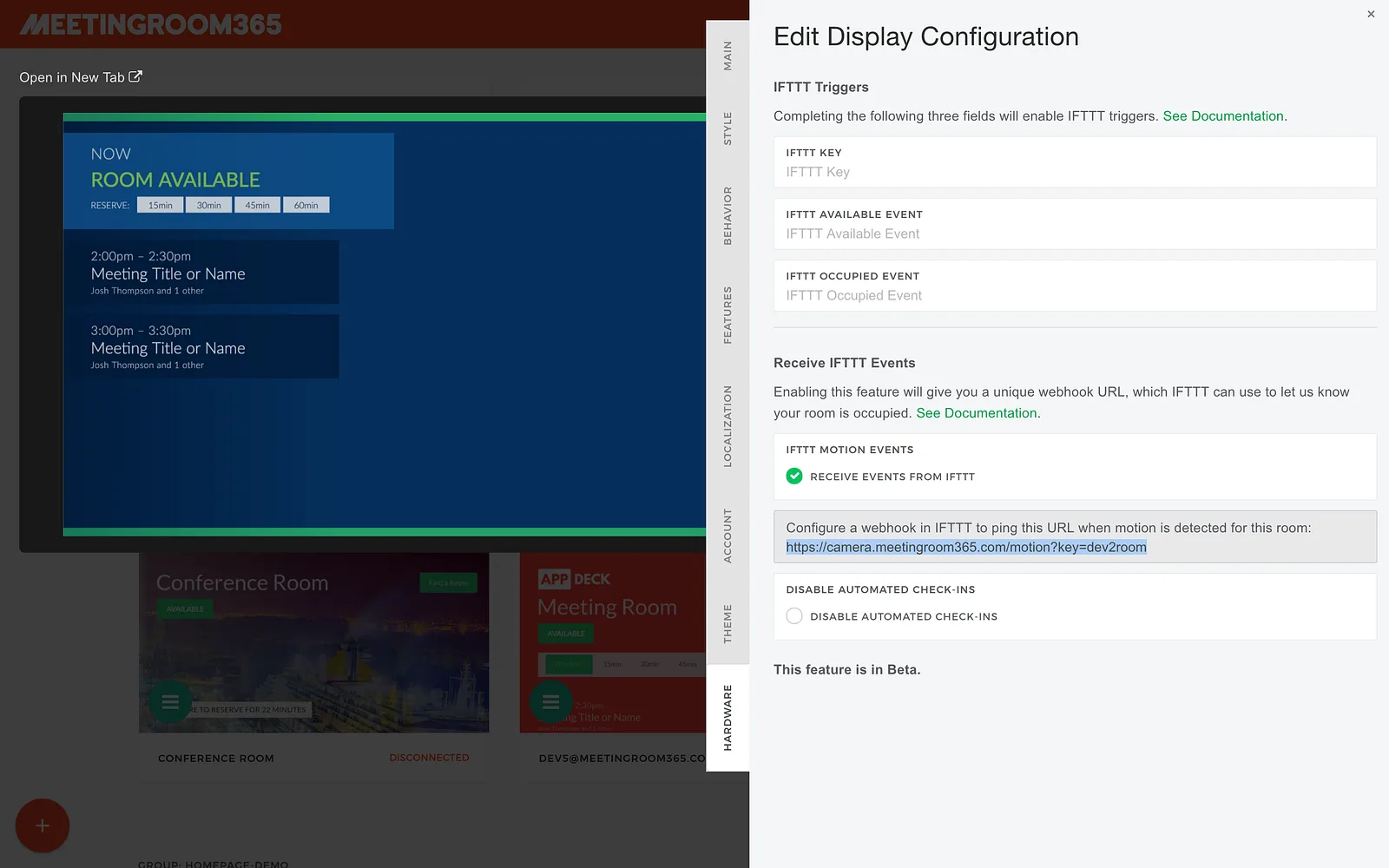Select the 3:00pm - 3:30pm meeting entry

point(201,346)
